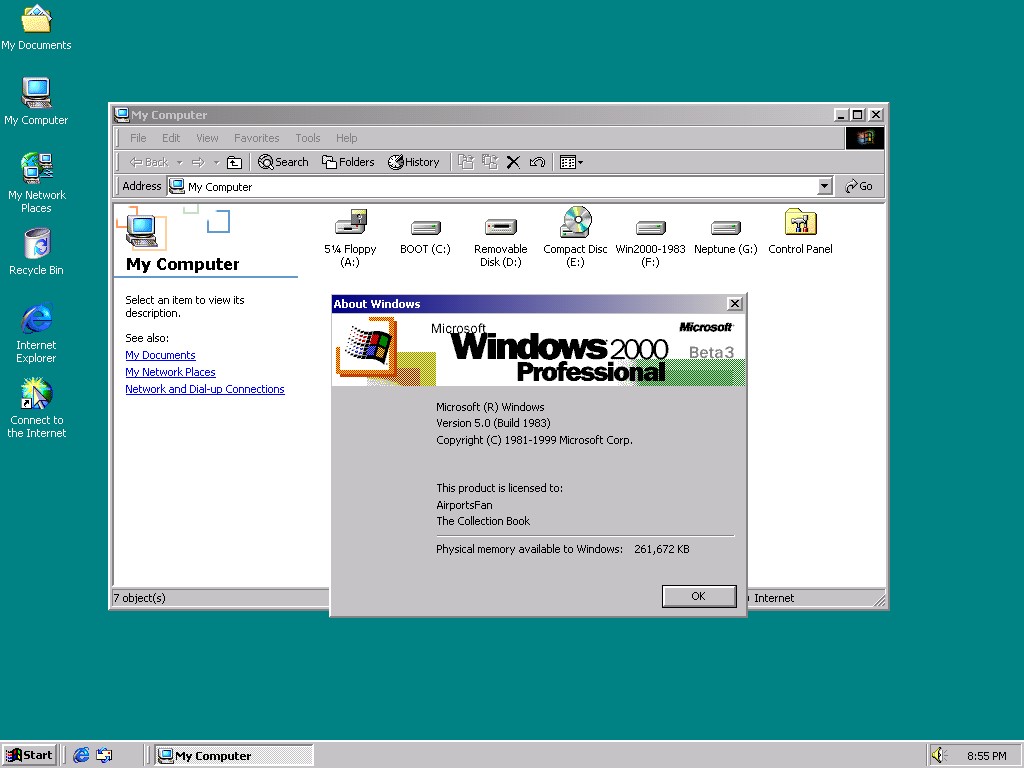
Task: Click the 8:55 PM system clock
Action: (x=987, y=756)
